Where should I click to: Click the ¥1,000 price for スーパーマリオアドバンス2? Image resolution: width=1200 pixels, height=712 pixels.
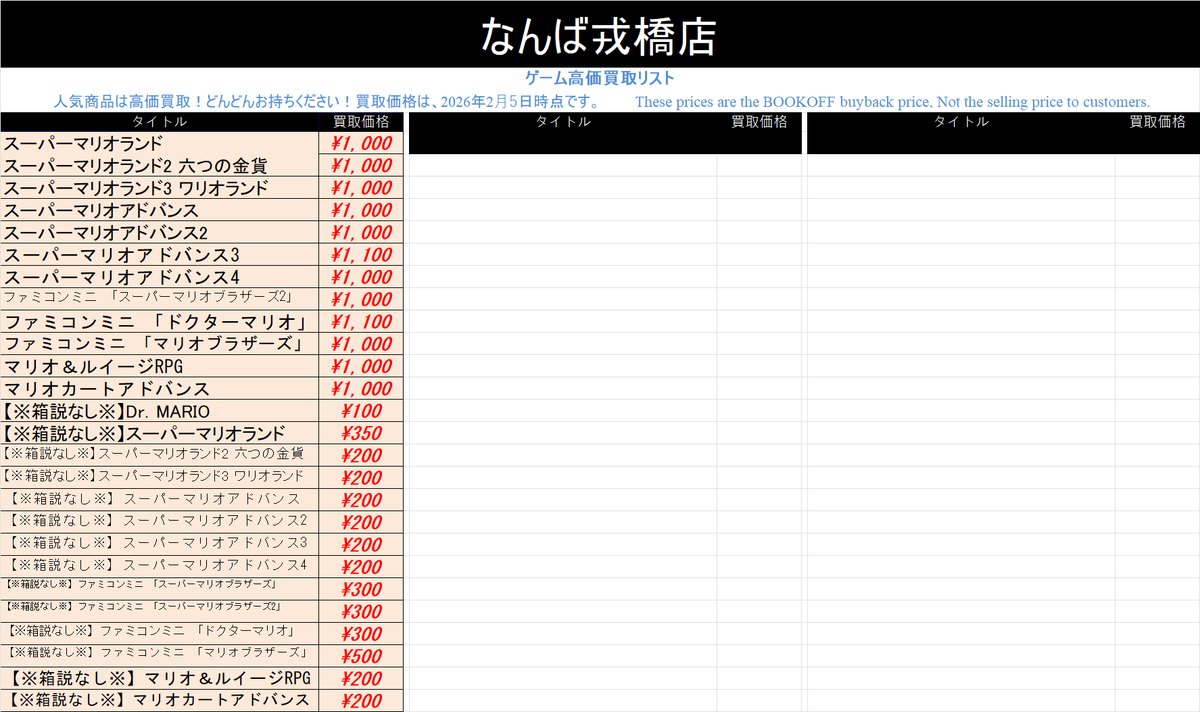pos(361,232)
